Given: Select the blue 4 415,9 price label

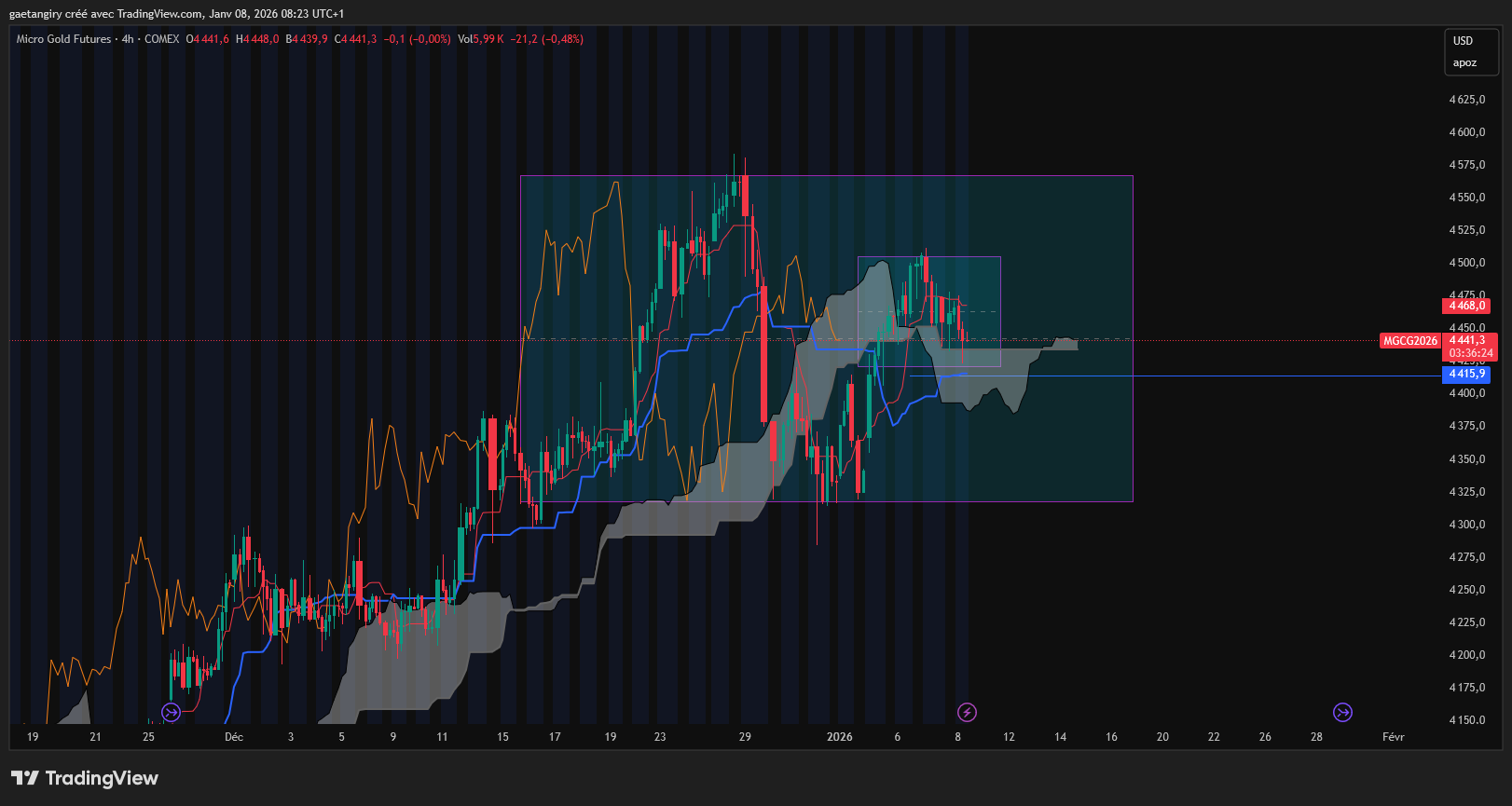Looking at the screenshot, I should tap(1466, 374).
